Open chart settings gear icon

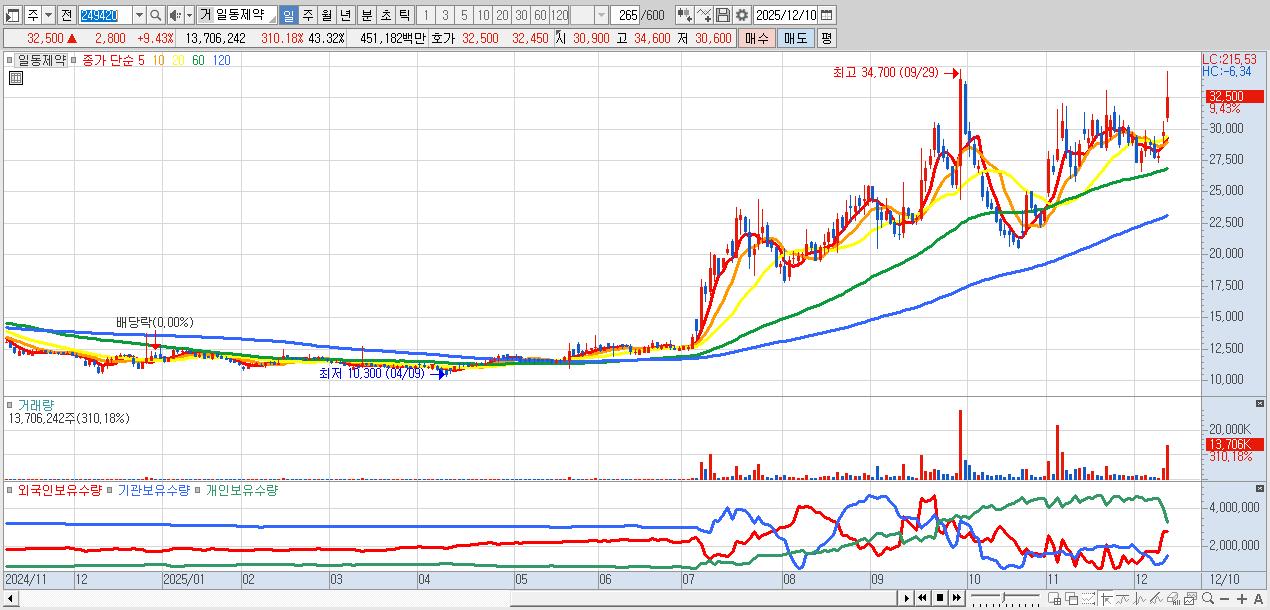[x=742, y=15]
